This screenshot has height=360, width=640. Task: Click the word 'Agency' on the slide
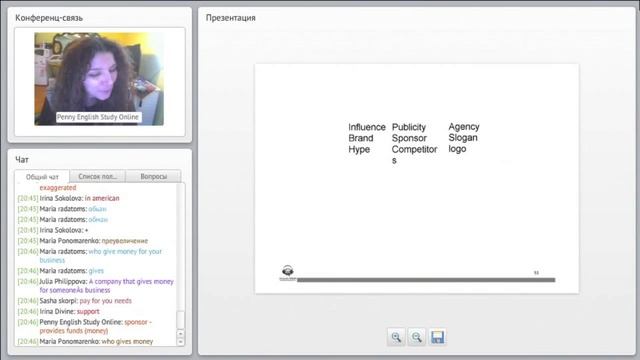464,127
